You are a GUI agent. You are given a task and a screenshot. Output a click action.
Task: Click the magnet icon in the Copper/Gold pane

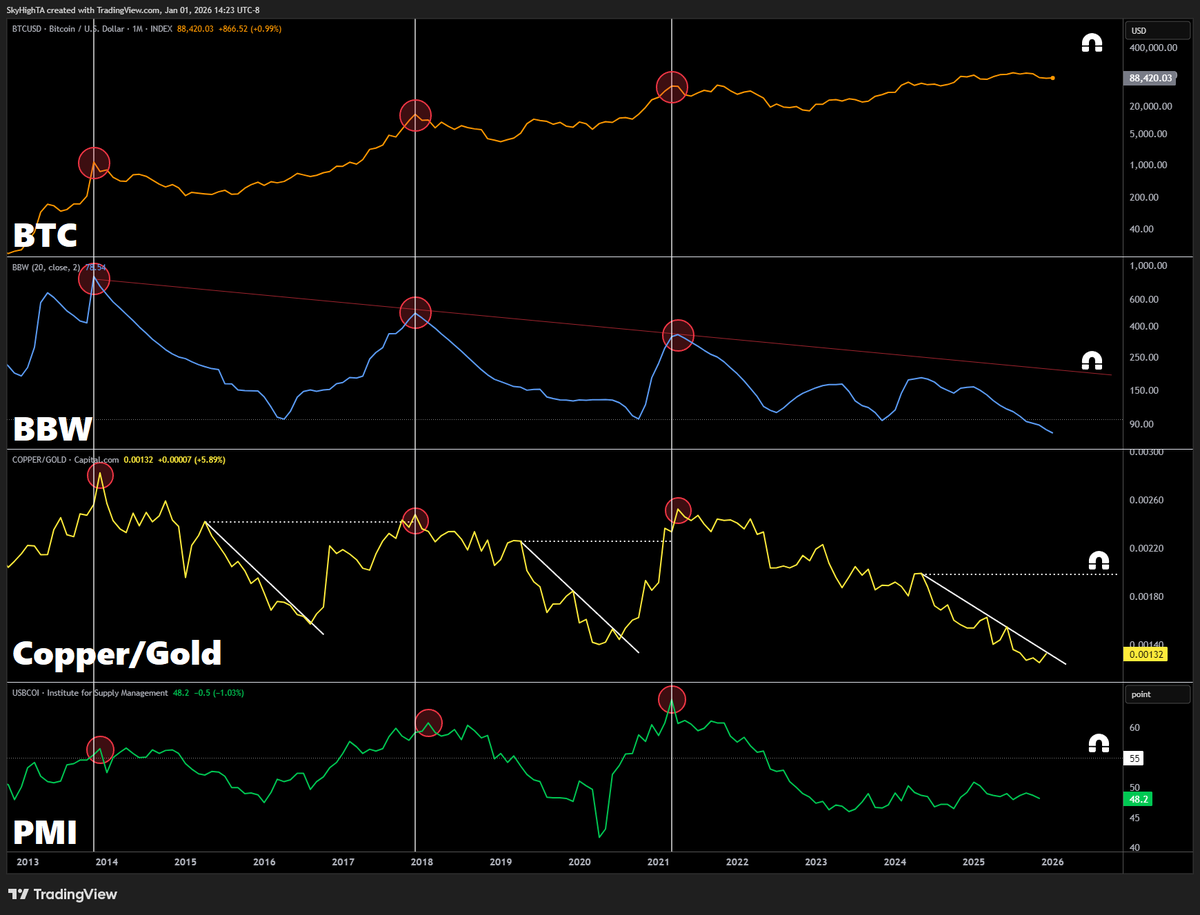pyautogui.click(x=1098, y=560)
